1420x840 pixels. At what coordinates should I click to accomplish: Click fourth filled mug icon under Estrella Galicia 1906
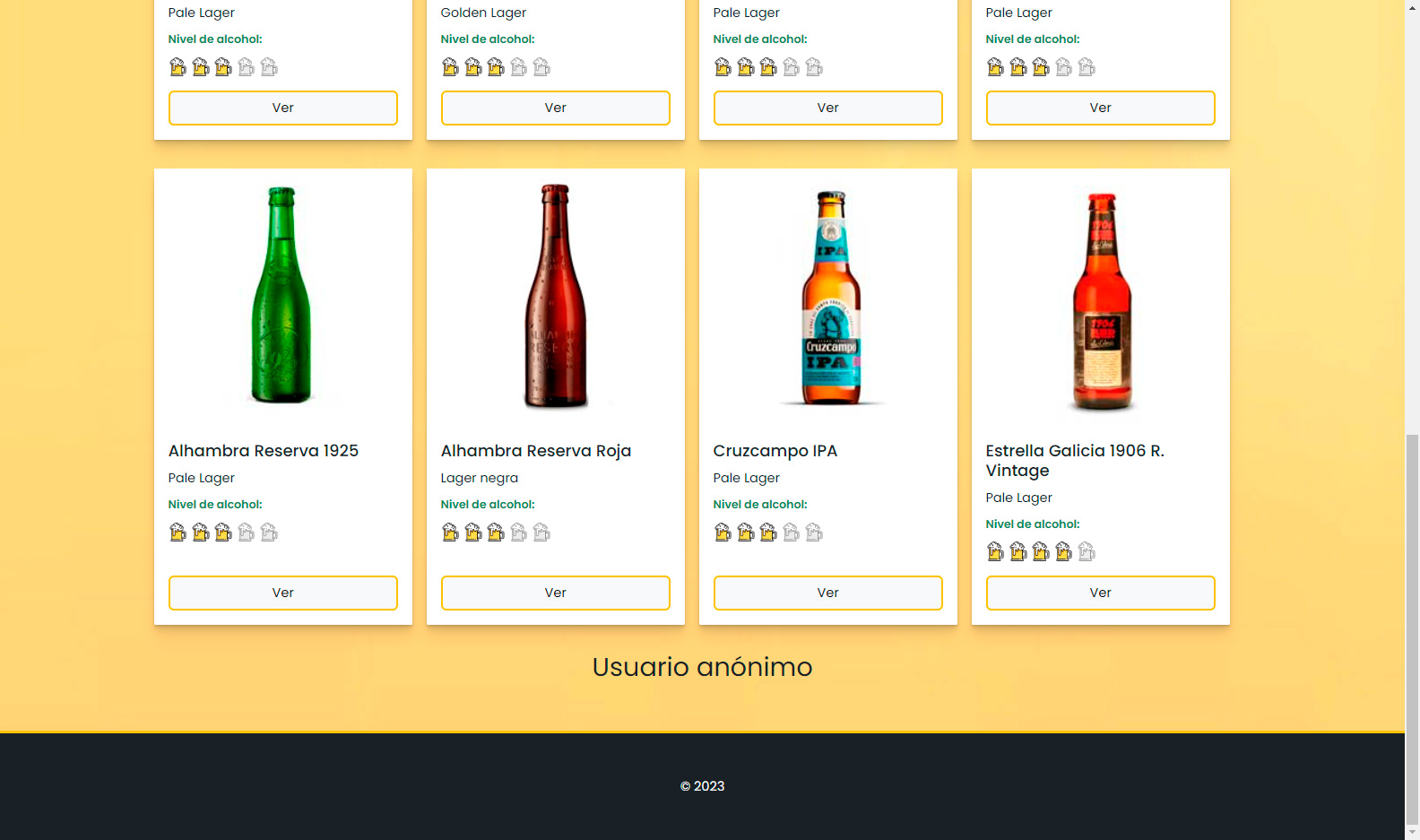[x=1064, y=551]
